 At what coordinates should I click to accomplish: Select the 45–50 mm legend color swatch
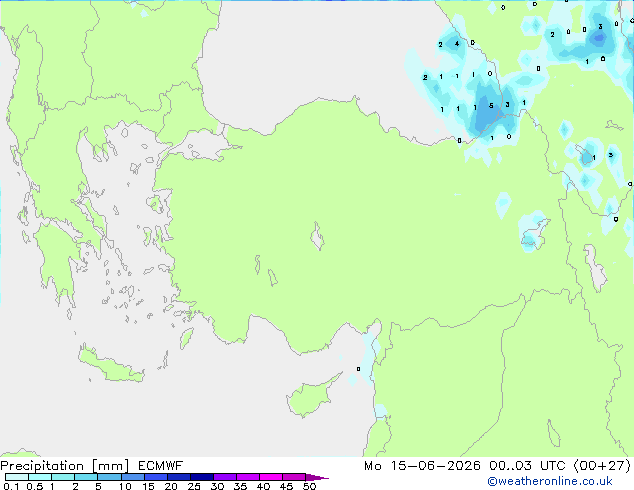coord(294,477)
